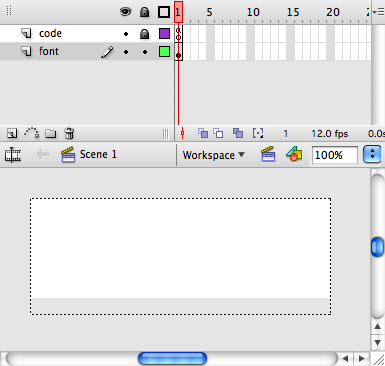Enable Onion Skin Outlines
385x366 pixels.
tap(218, 133)
